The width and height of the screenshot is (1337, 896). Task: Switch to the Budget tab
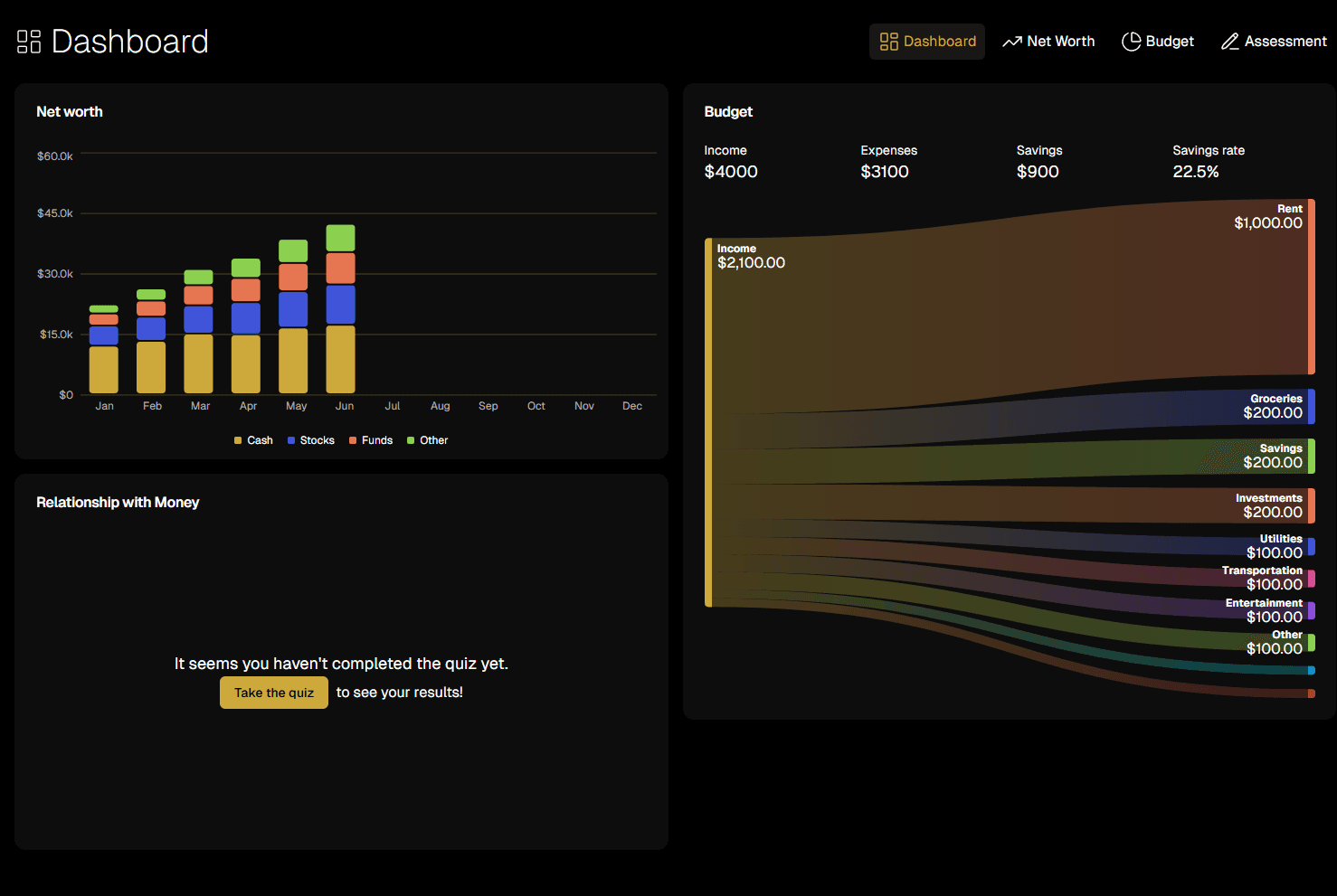coord(1158,42)
